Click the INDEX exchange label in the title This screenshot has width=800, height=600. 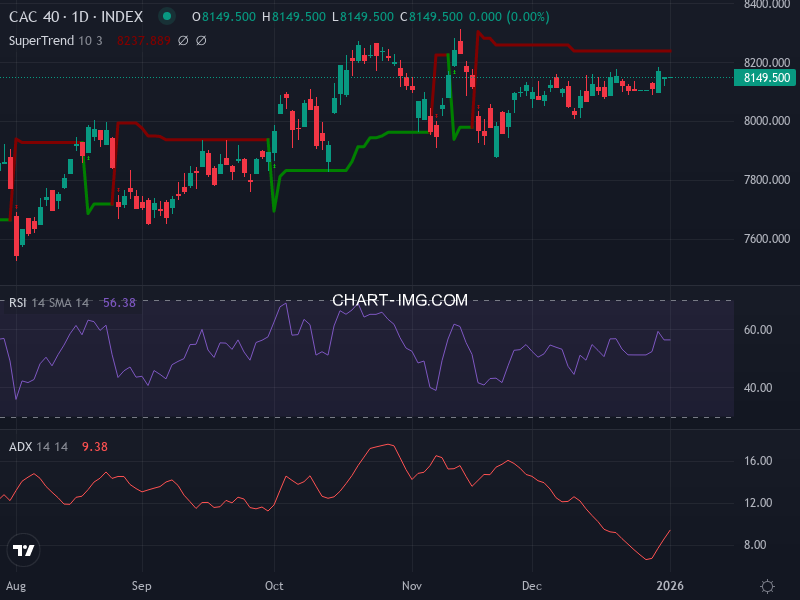124,17
